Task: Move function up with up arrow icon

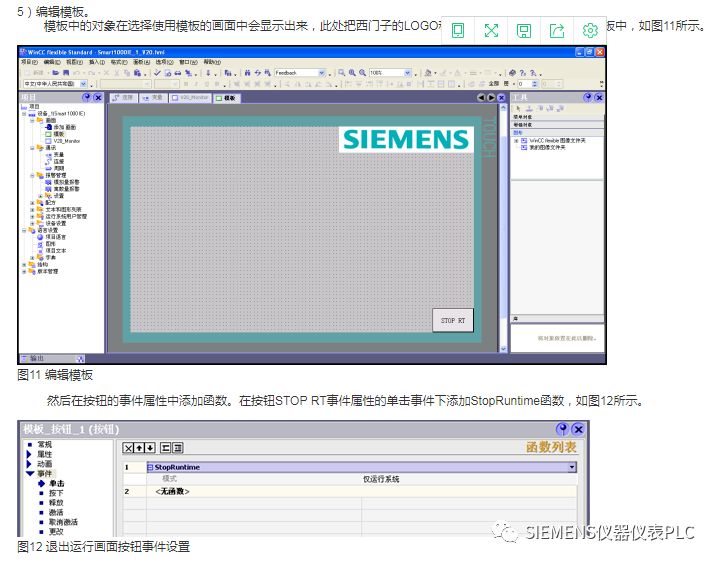Action: (x=139, y=448)
